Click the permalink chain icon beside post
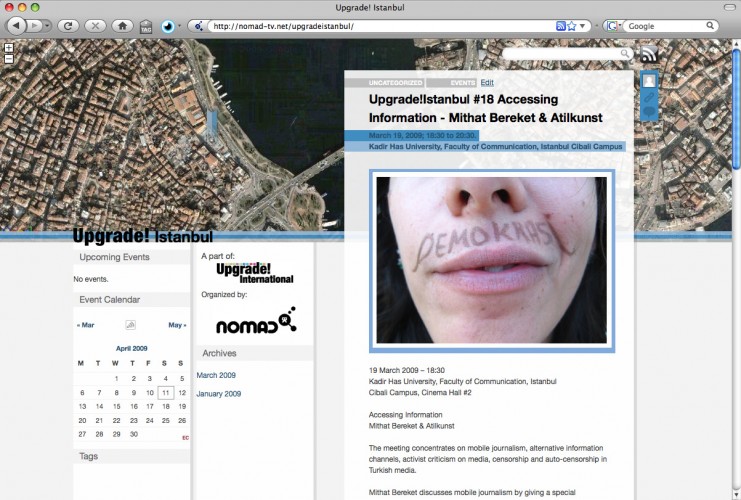This screenshot has width=741, height=500. click(649, 97)
